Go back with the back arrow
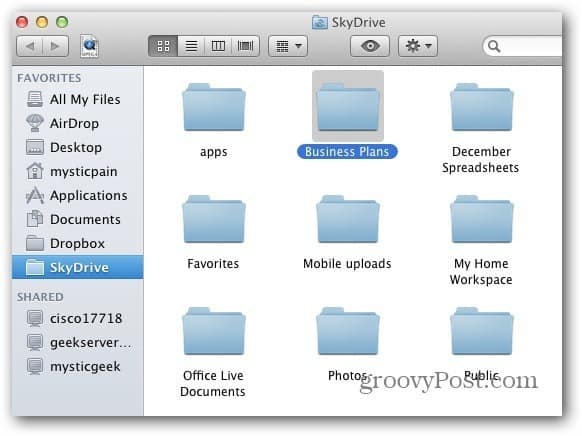 30,46
